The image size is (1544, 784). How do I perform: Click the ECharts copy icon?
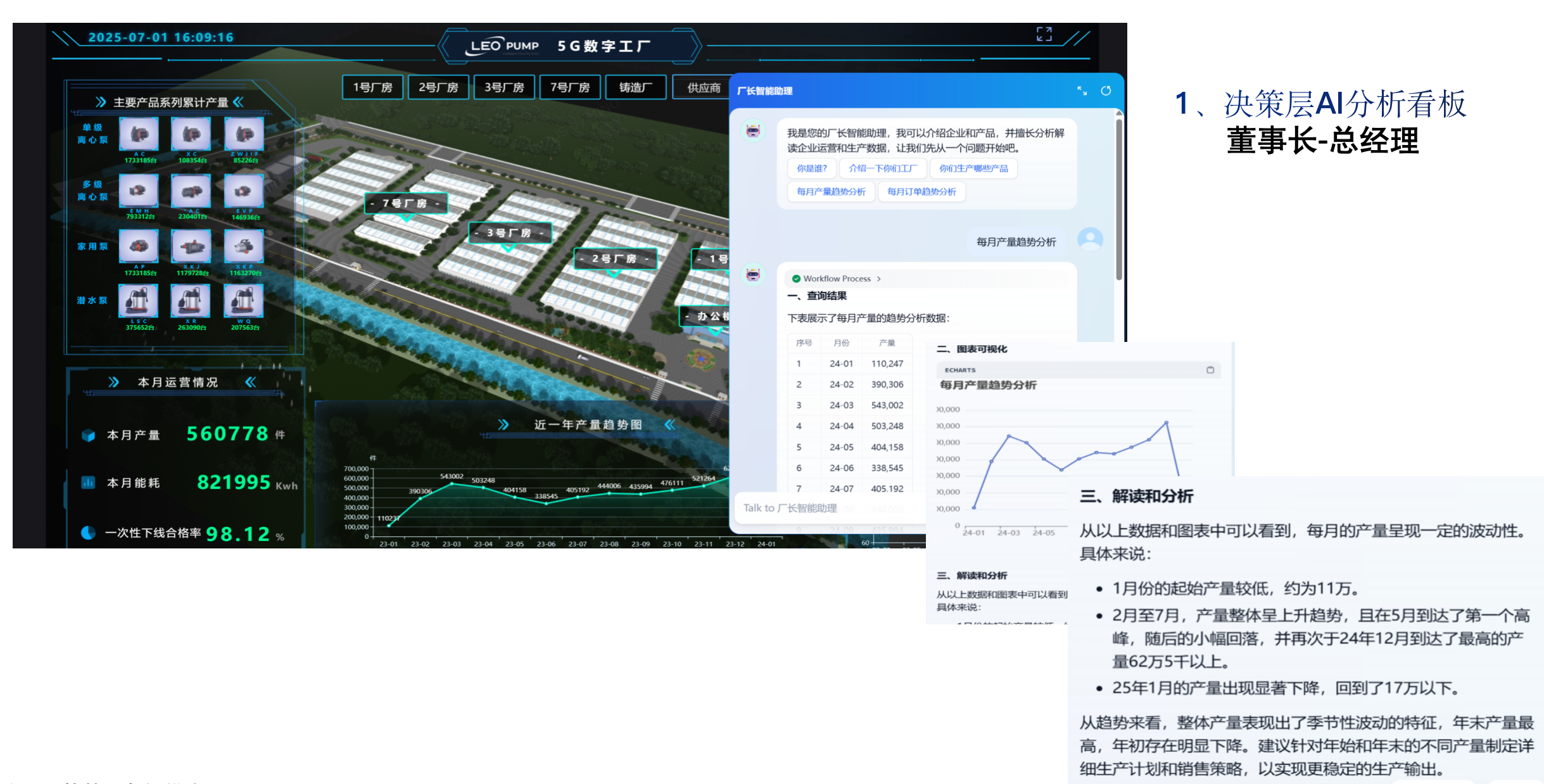coord(1210,370)
